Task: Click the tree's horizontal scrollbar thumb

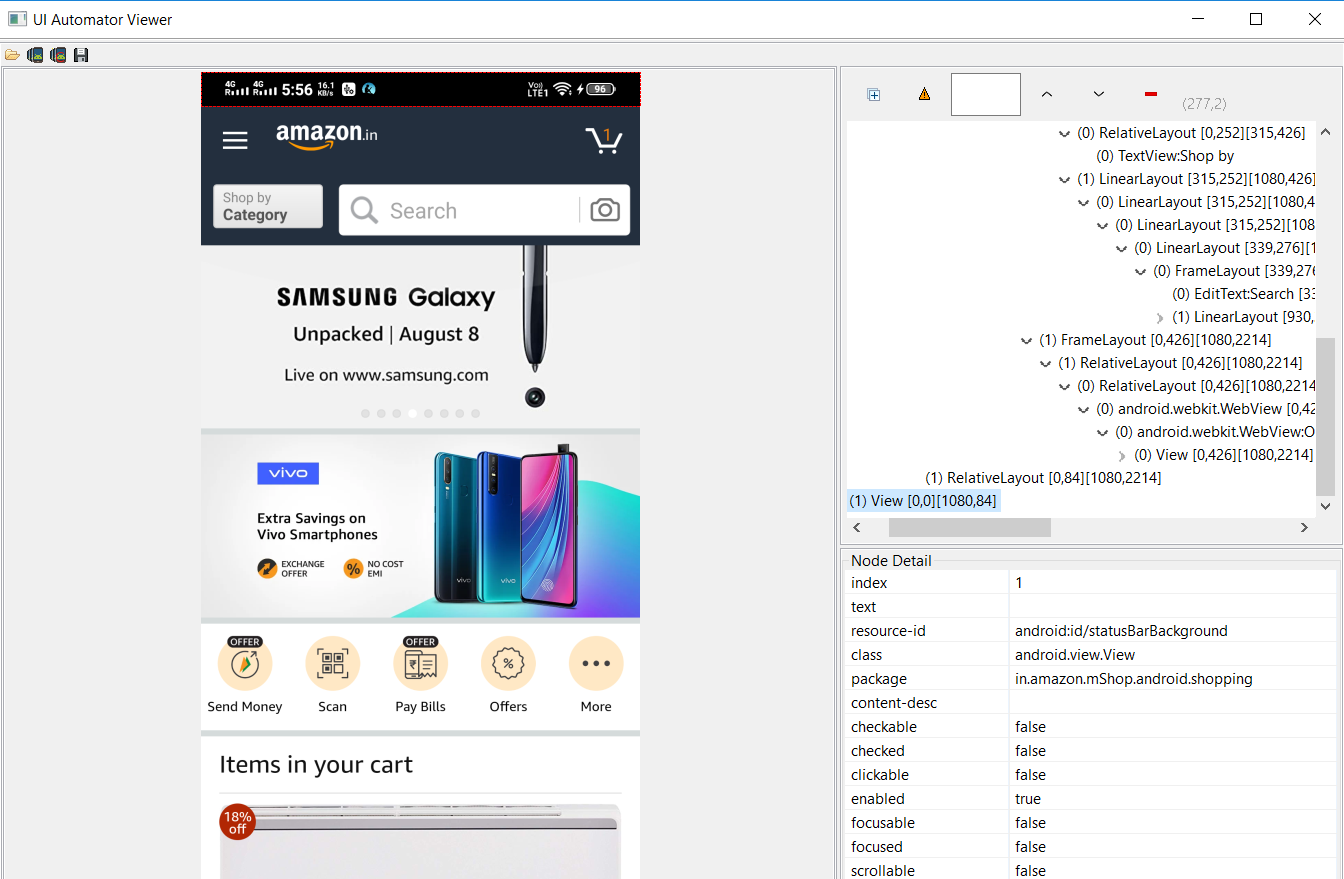Action: [x=970, y=527]
